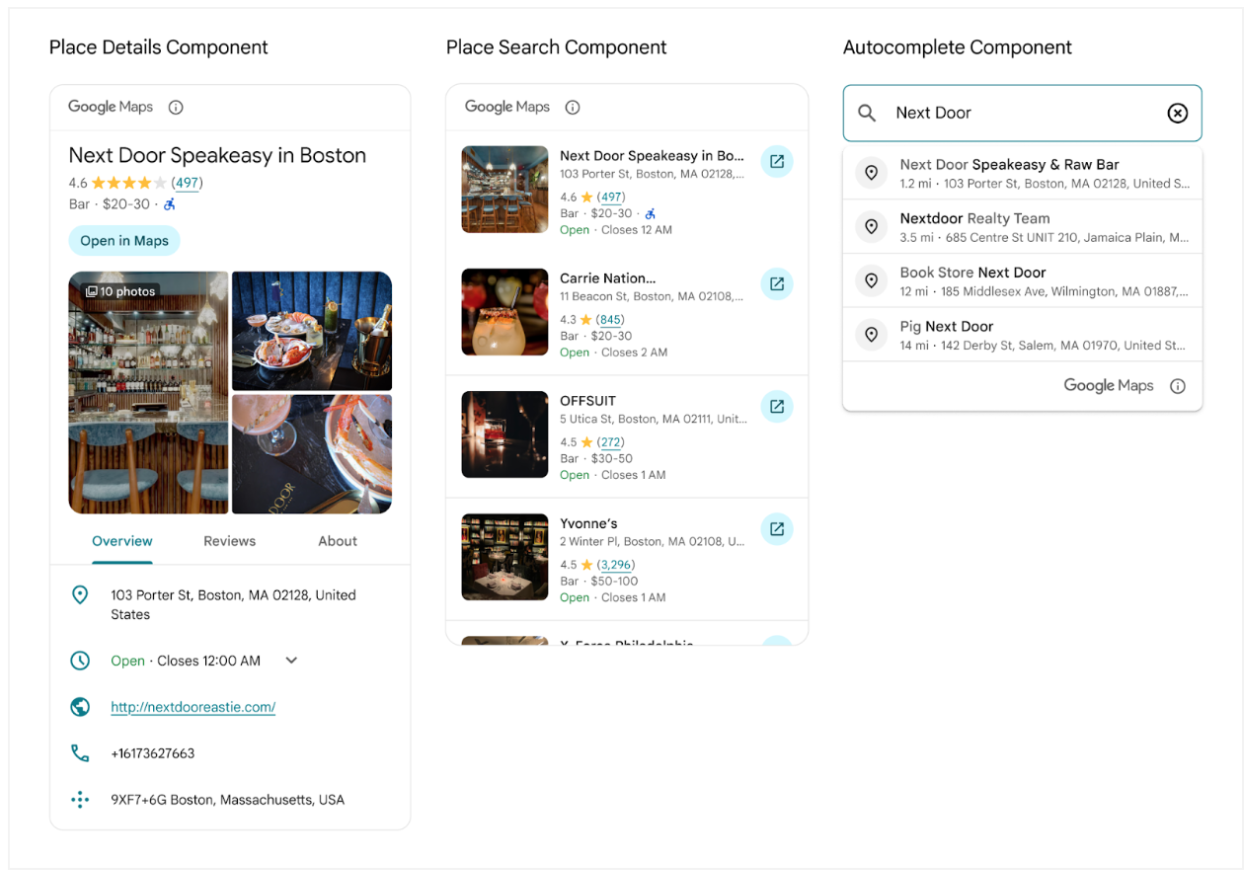Click the location pin beside Pig Next Door
Viewport: 1251px width, 877px height.
click(870, 334)
